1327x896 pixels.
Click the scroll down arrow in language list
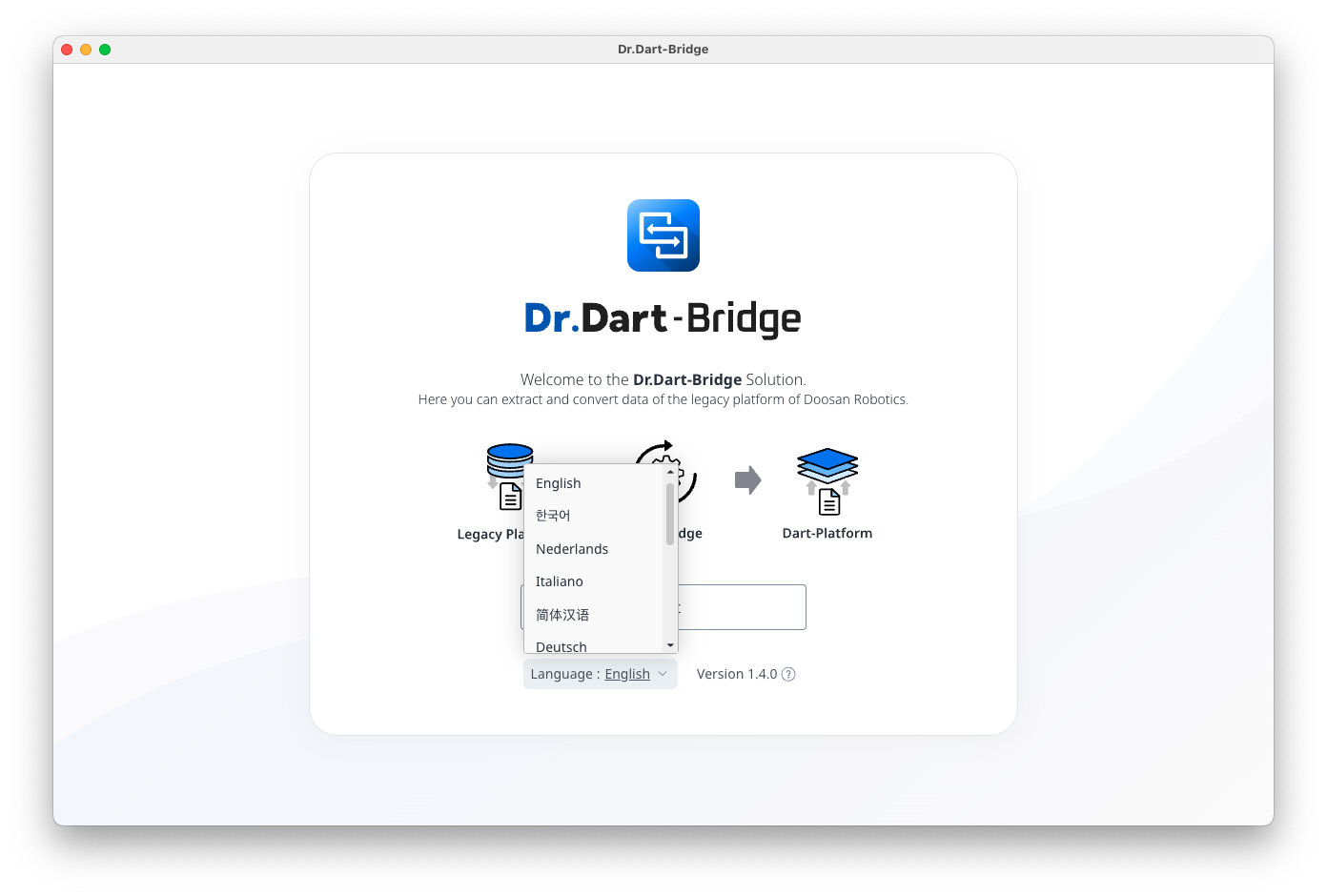point(670,645)
